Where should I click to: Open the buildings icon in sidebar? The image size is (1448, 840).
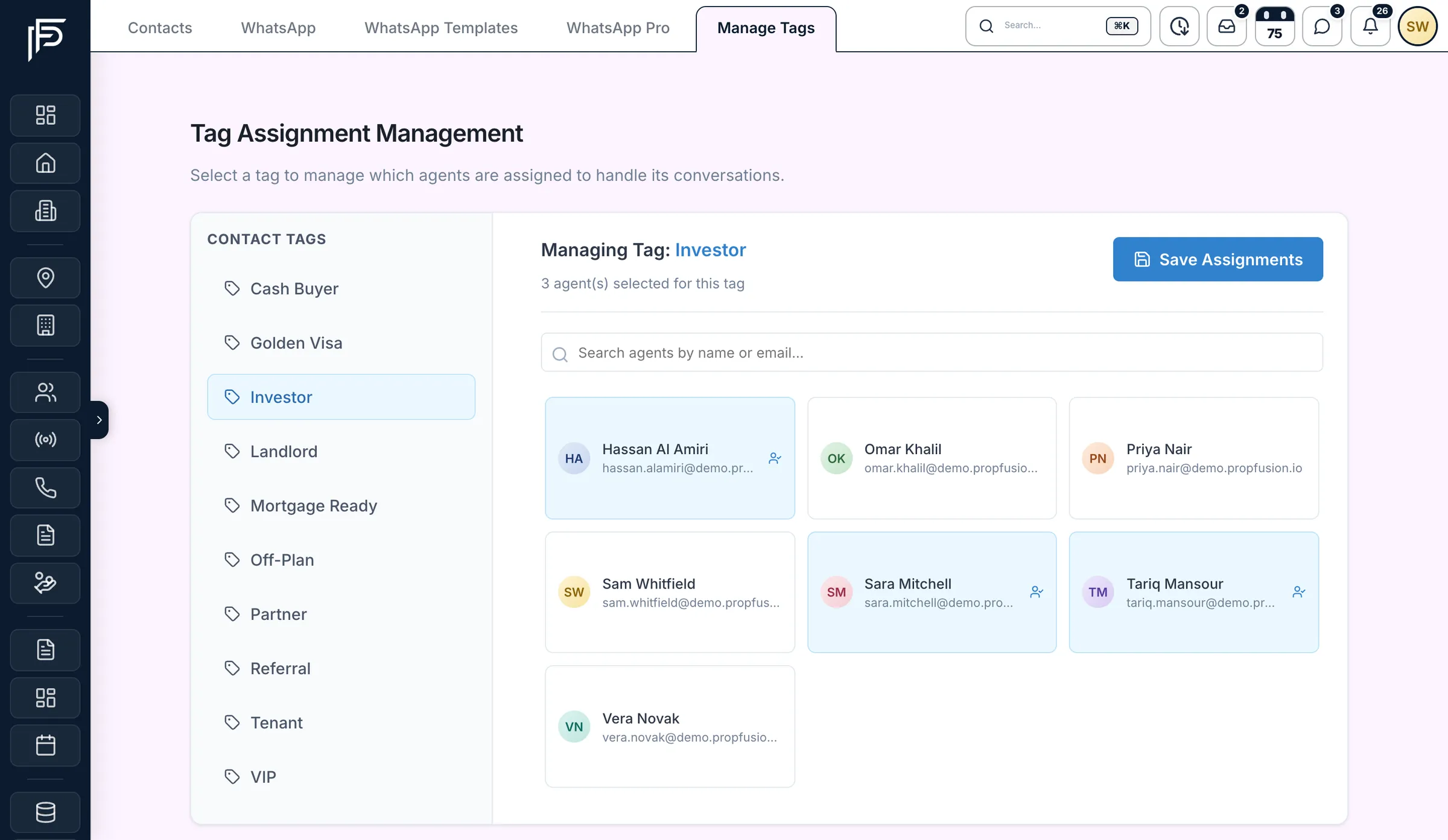tap(45, 211)
